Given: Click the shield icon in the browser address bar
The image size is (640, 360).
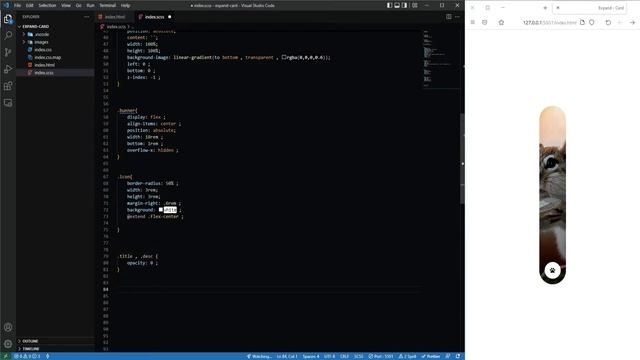Looking at the screenshot, I should 591,22.
